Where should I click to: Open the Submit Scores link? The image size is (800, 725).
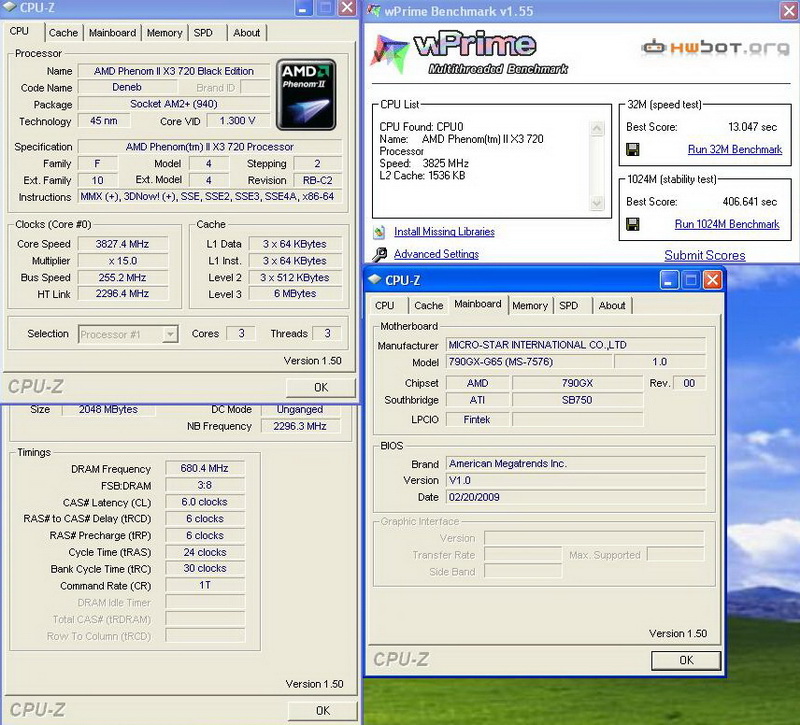click(x=705, y=255)
